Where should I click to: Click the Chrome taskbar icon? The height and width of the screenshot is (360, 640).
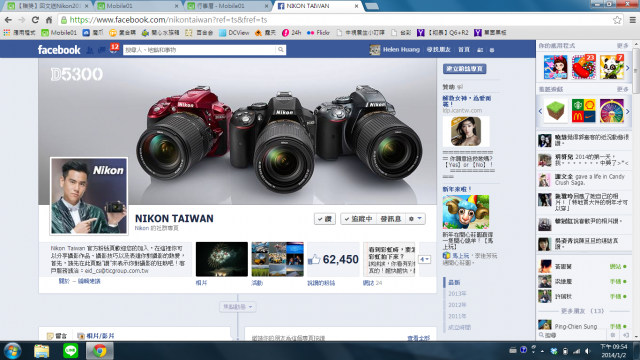[99, 351]
